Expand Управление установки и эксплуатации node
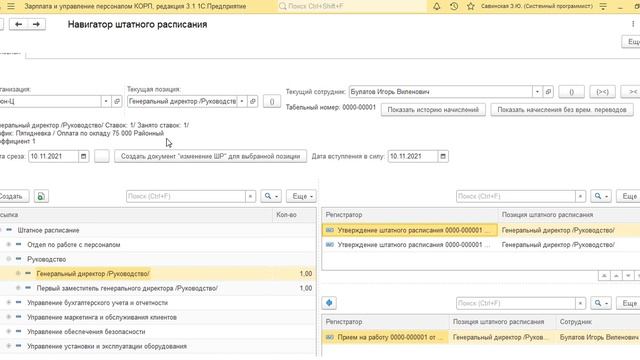Image resolution: width=640 pixels, height=360 pixels. pos(9,346)
